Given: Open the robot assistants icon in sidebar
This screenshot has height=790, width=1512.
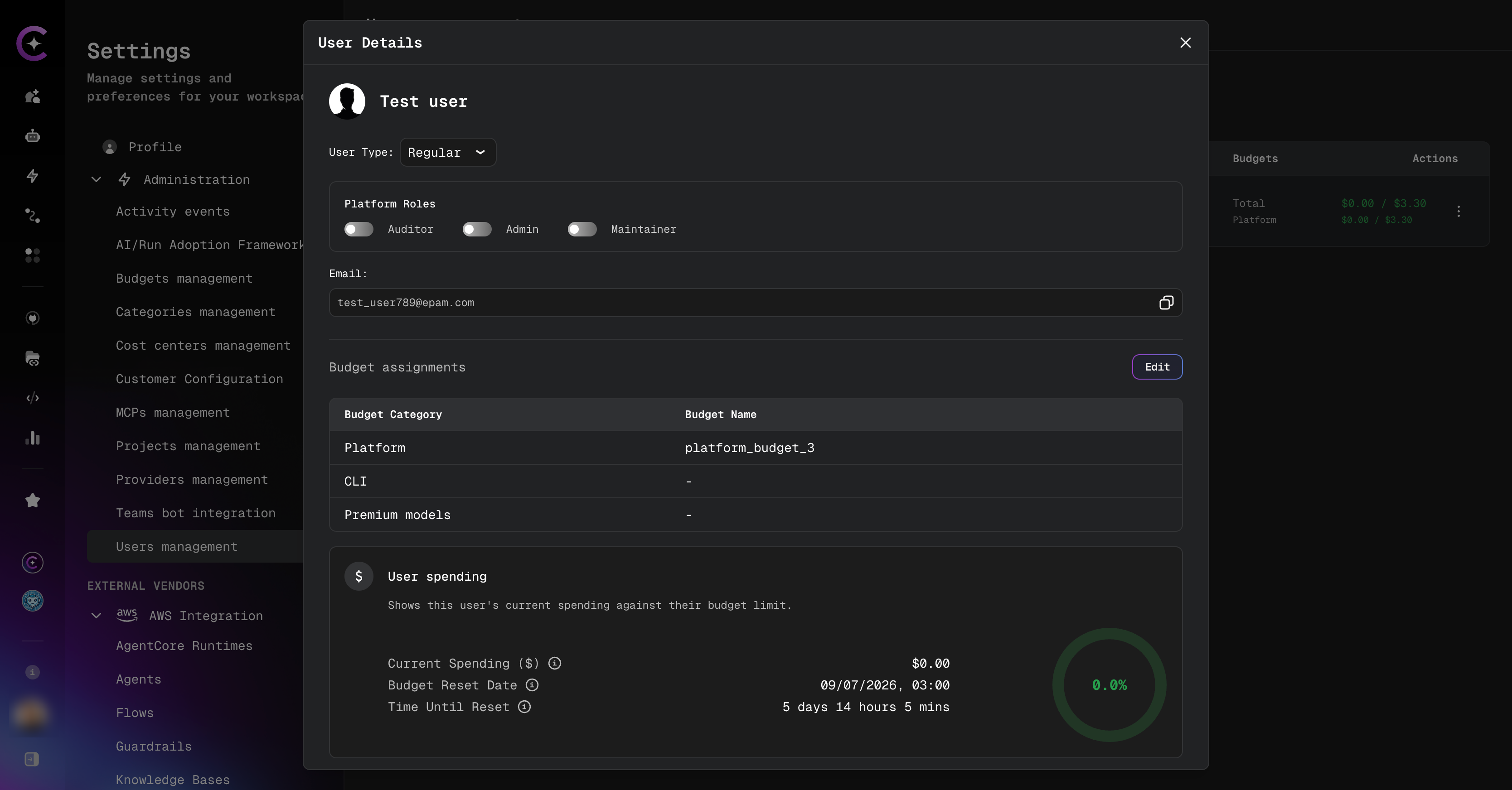Looking at the screenshot, I should [33, 136].
